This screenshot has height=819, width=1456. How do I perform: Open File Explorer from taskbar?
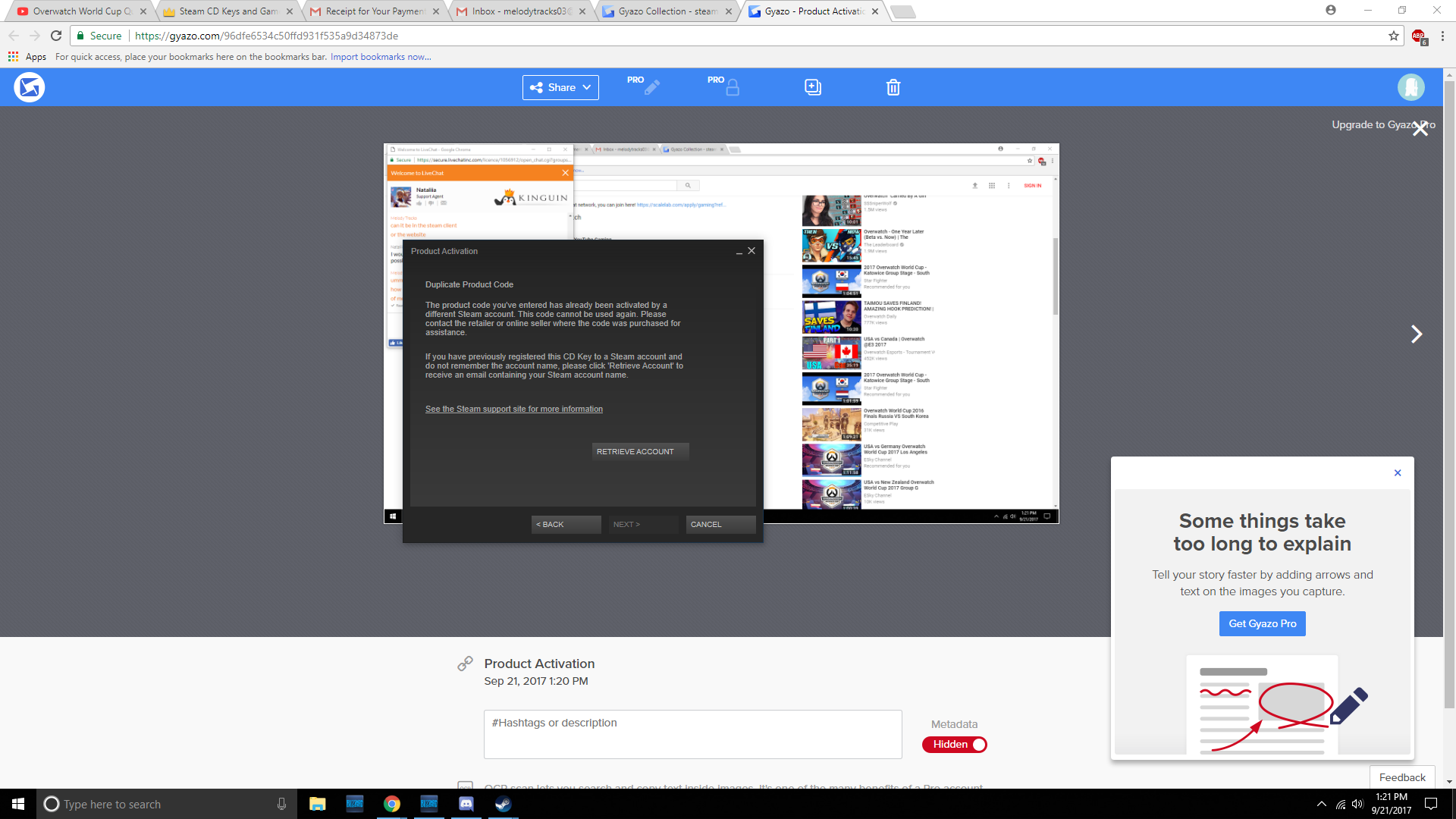[317, 804]
